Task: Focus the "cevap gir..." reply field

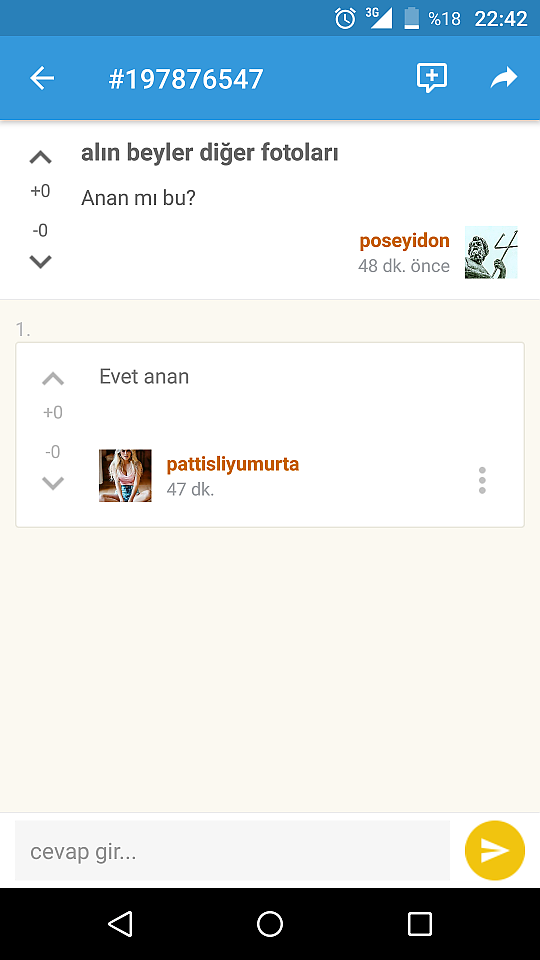Action: coord(232,851)
